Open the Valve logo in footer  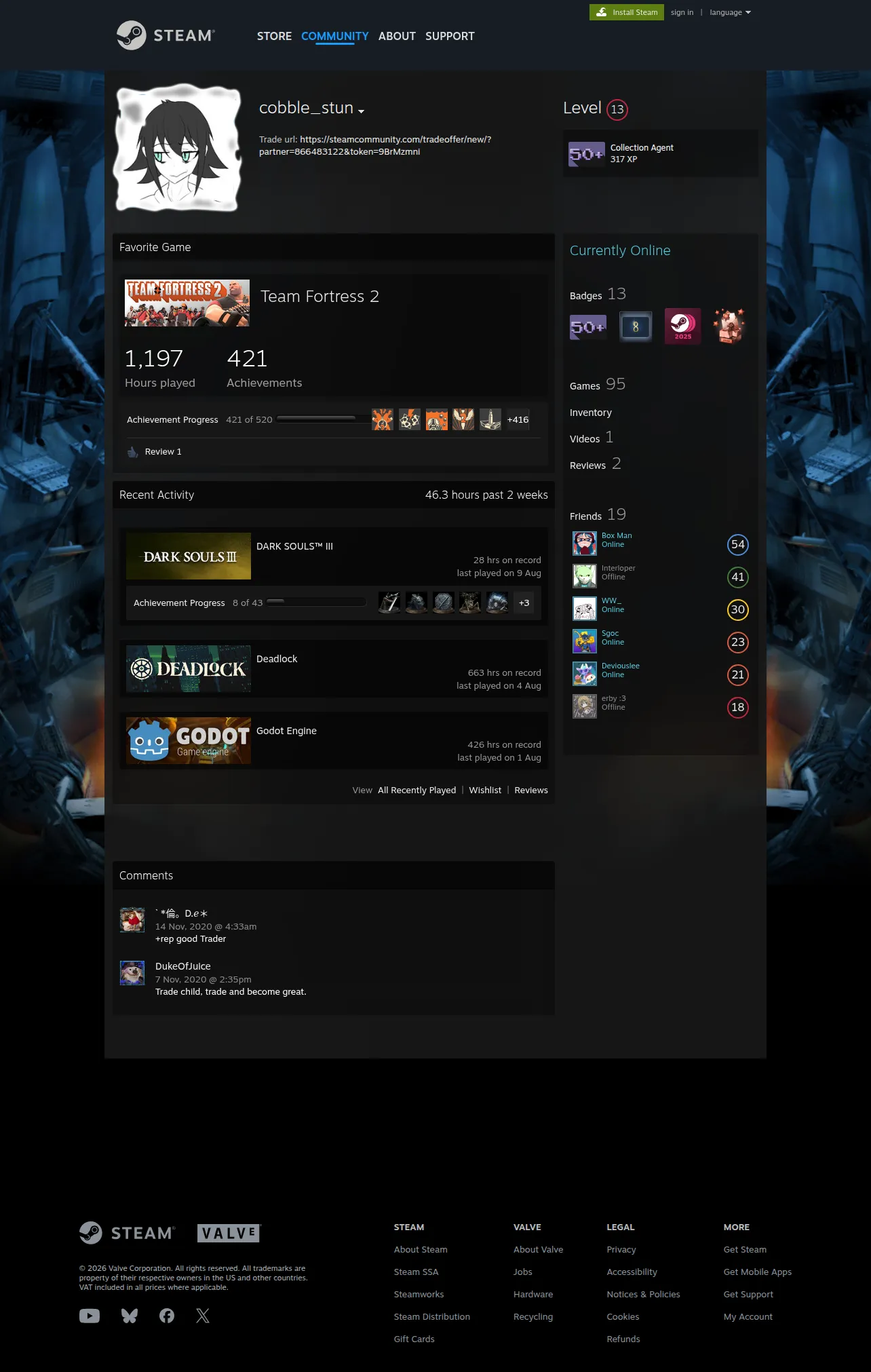click(229, 1233)
